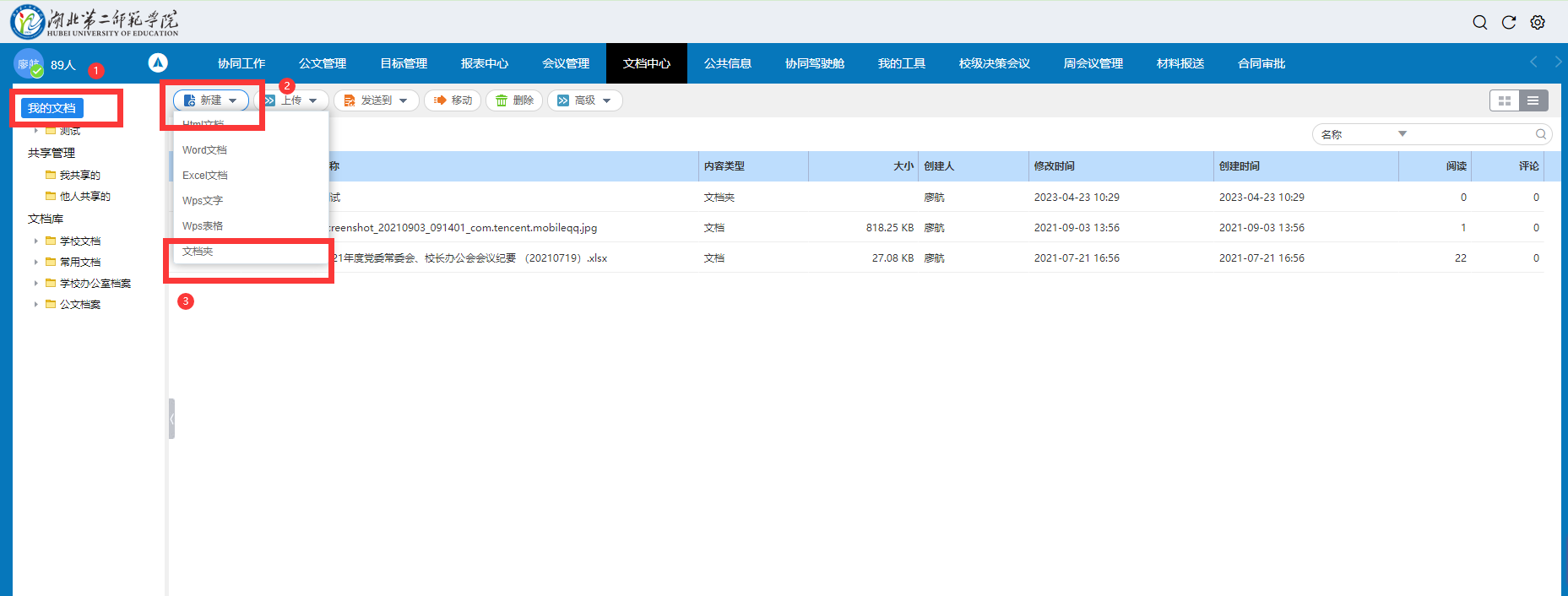Choose Word文档 from the new menu
Image resolution: width=1568 pixels, height=596 pixels.
point(204,150)
